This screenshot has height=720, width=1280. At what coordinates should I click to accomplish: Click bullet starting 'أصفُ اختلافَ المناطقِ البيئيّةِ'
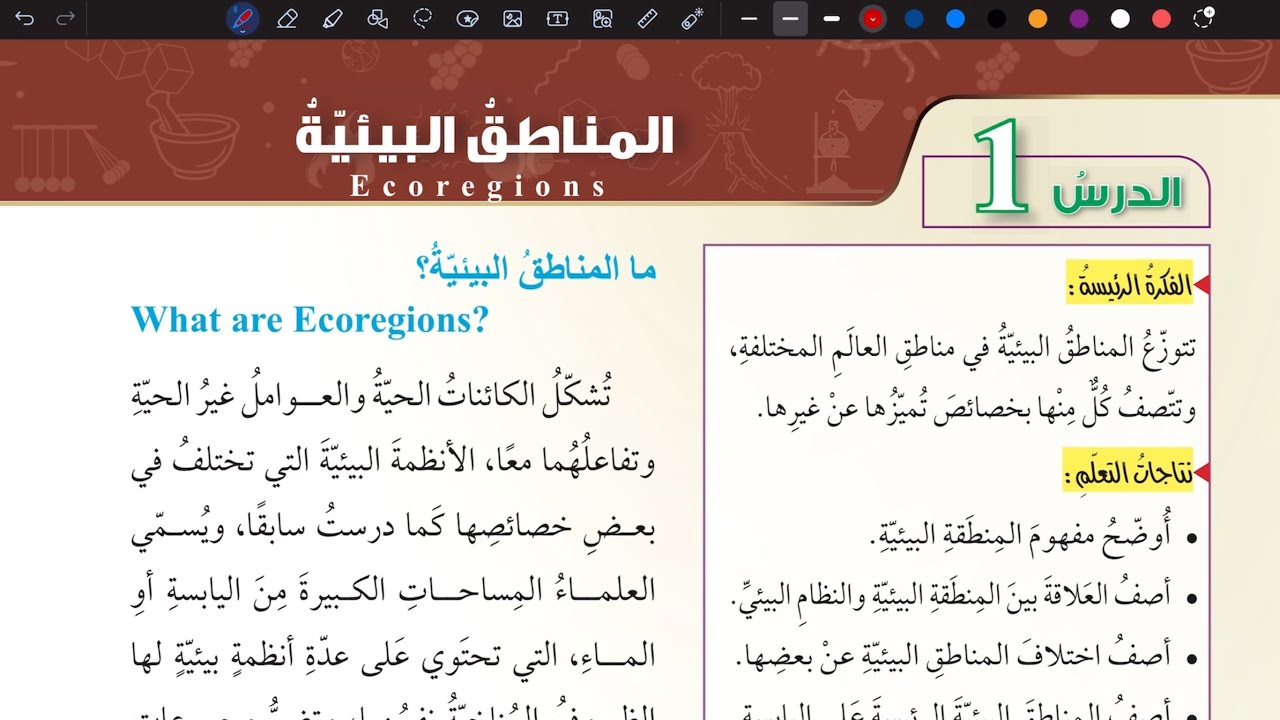(952, 658)
